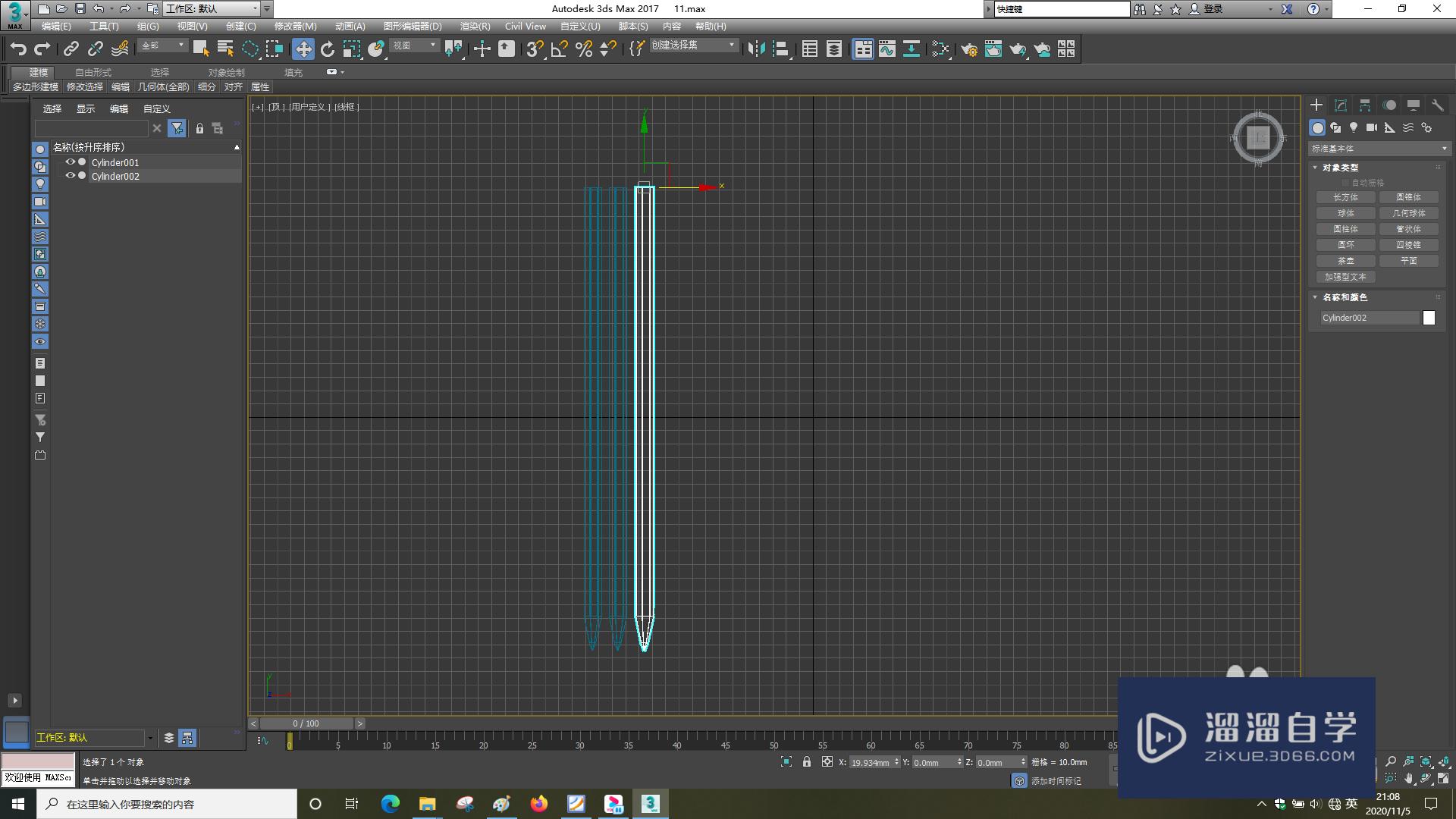Toggle visibility of Cylinder002

[x=70, y=176]
